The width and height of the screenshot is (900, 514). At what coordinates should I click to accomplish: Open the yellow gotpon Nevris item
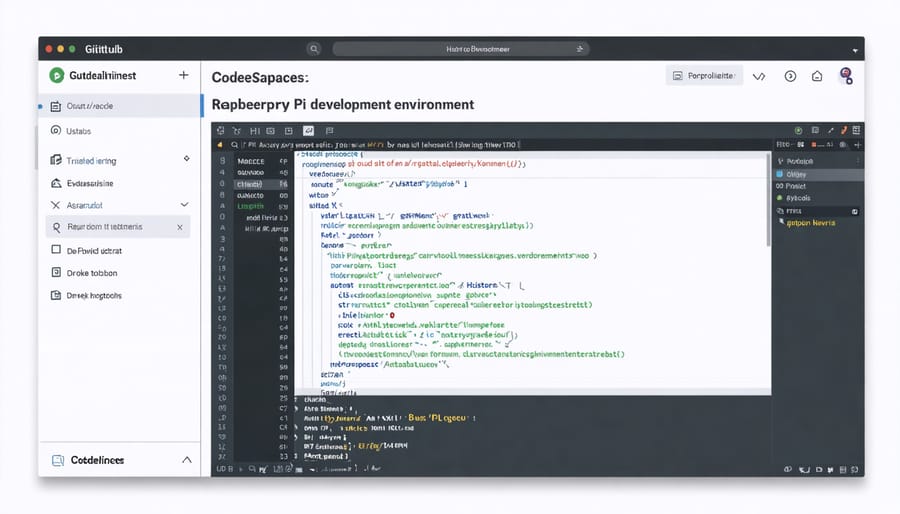(810, 223)
